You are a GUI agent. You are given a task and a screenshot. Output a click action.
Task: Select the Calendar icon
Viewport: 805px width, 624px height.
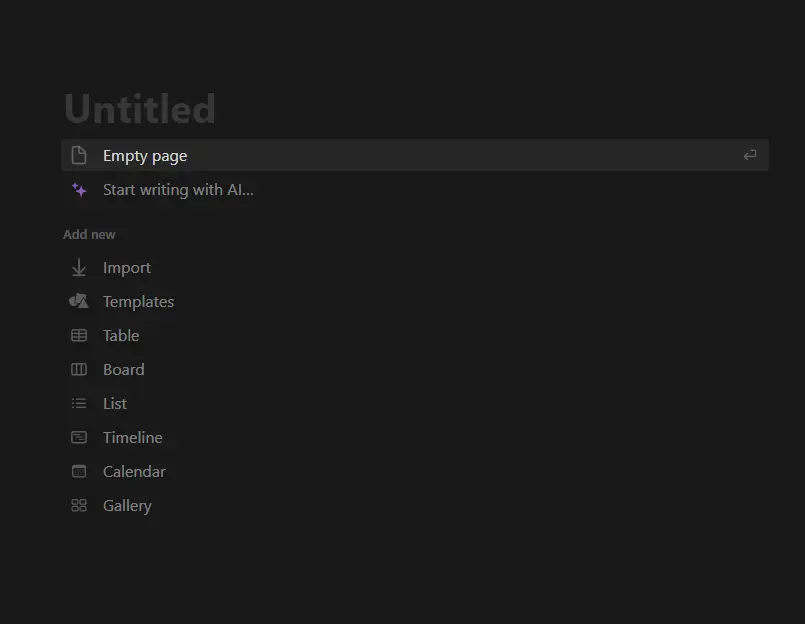[x=78, y=471]
